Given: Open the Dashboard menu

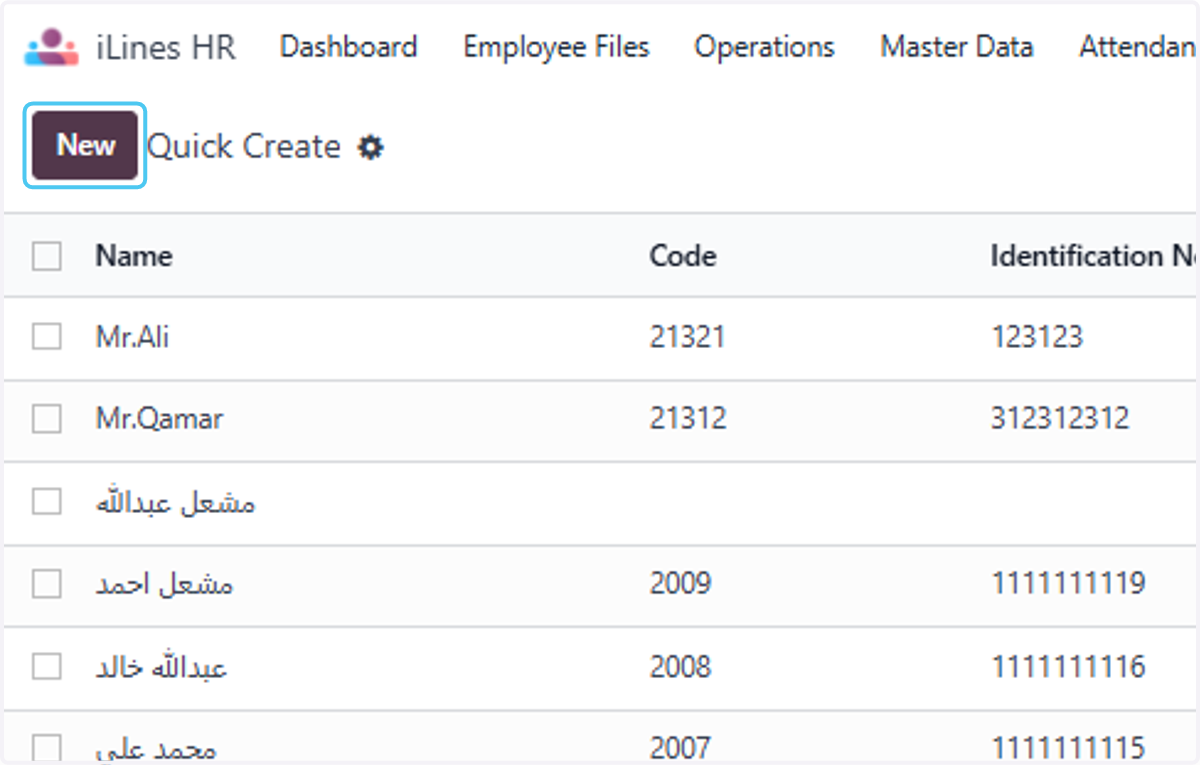Looking at the screenshot, I should (x=348, y=47).
